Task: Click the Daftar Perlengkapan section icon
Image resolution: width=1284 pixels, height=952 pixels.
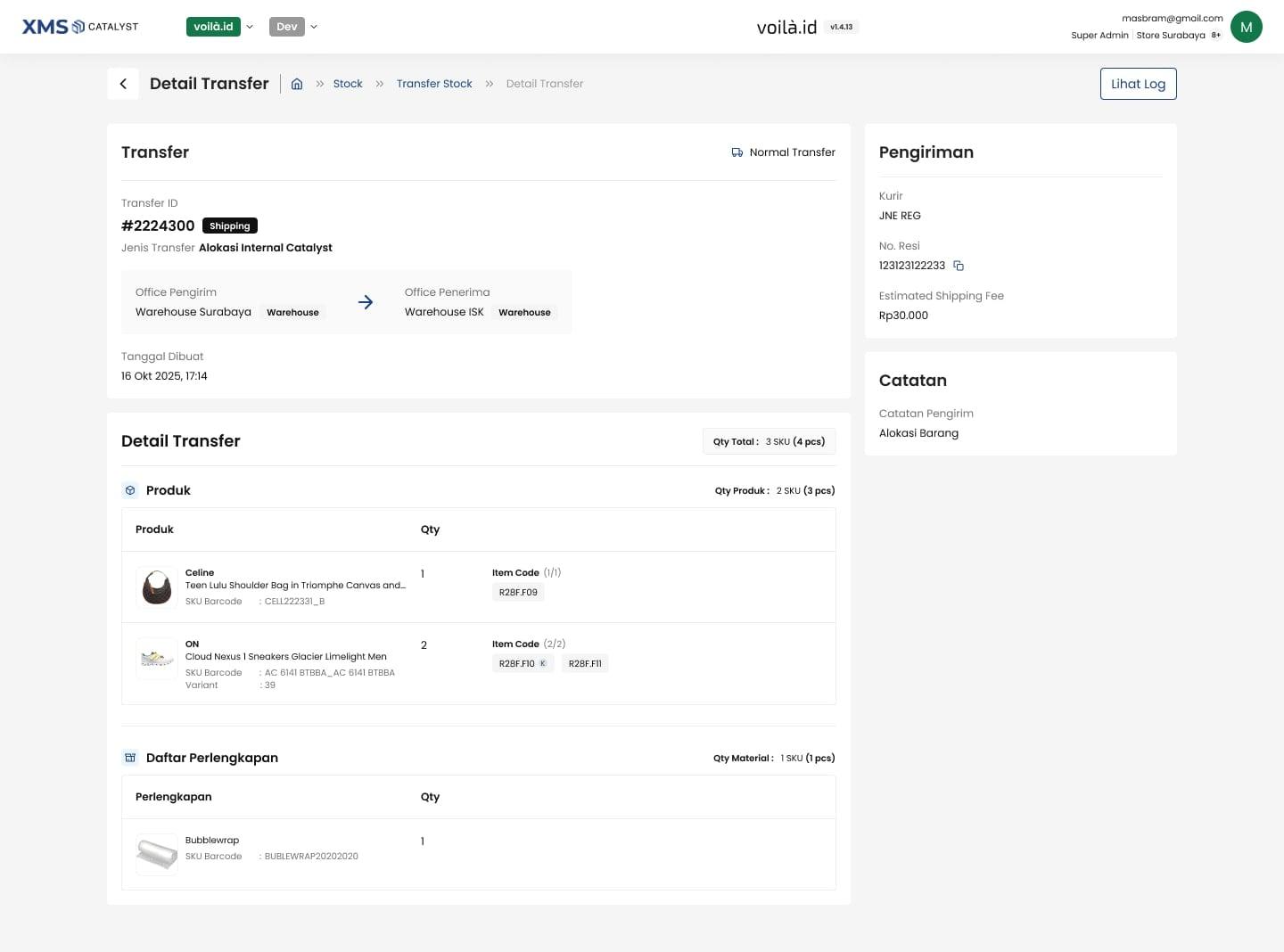Action: 130,758
